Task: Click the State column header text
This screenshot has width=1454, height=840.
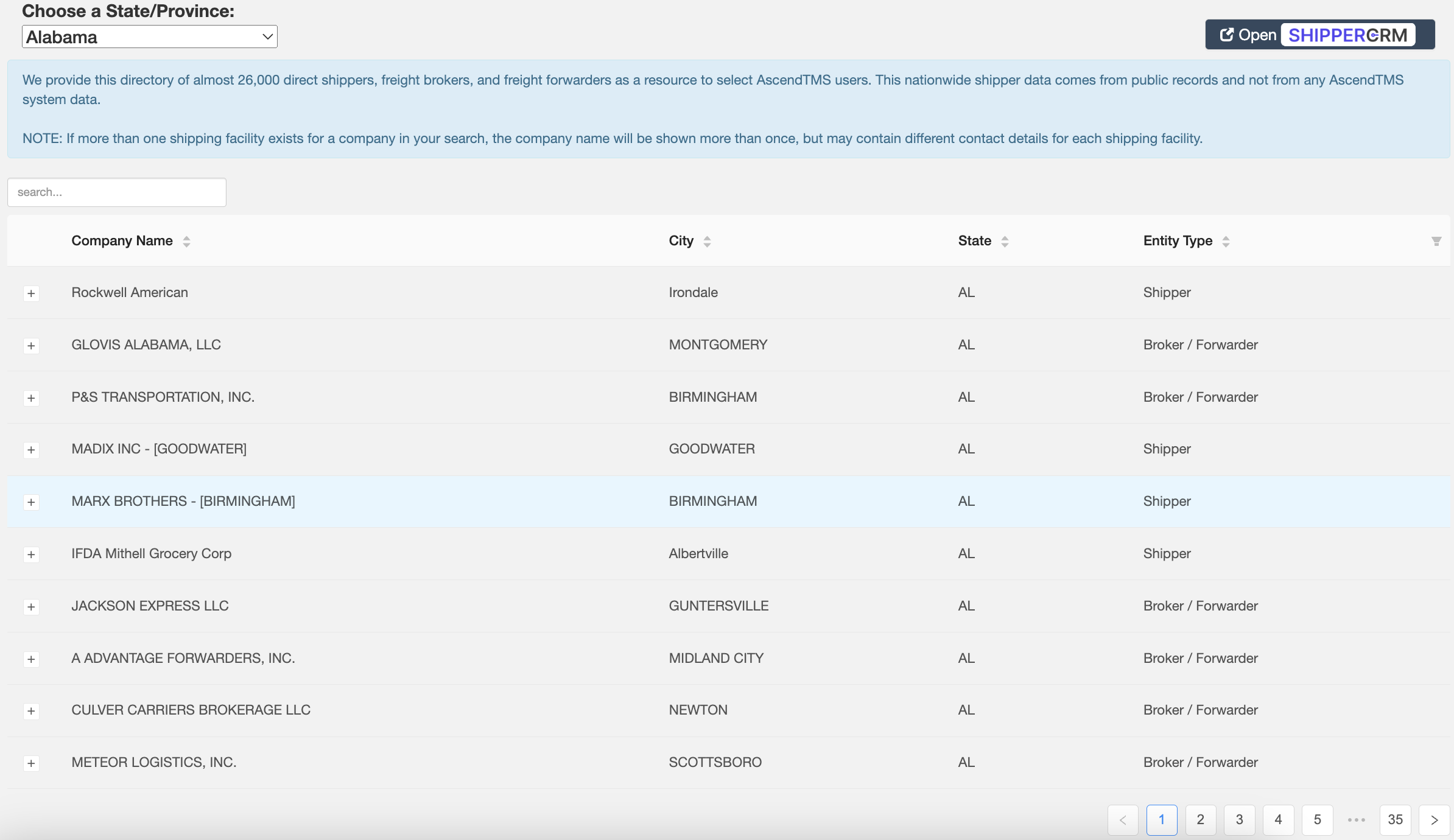Action: (975, 241)
